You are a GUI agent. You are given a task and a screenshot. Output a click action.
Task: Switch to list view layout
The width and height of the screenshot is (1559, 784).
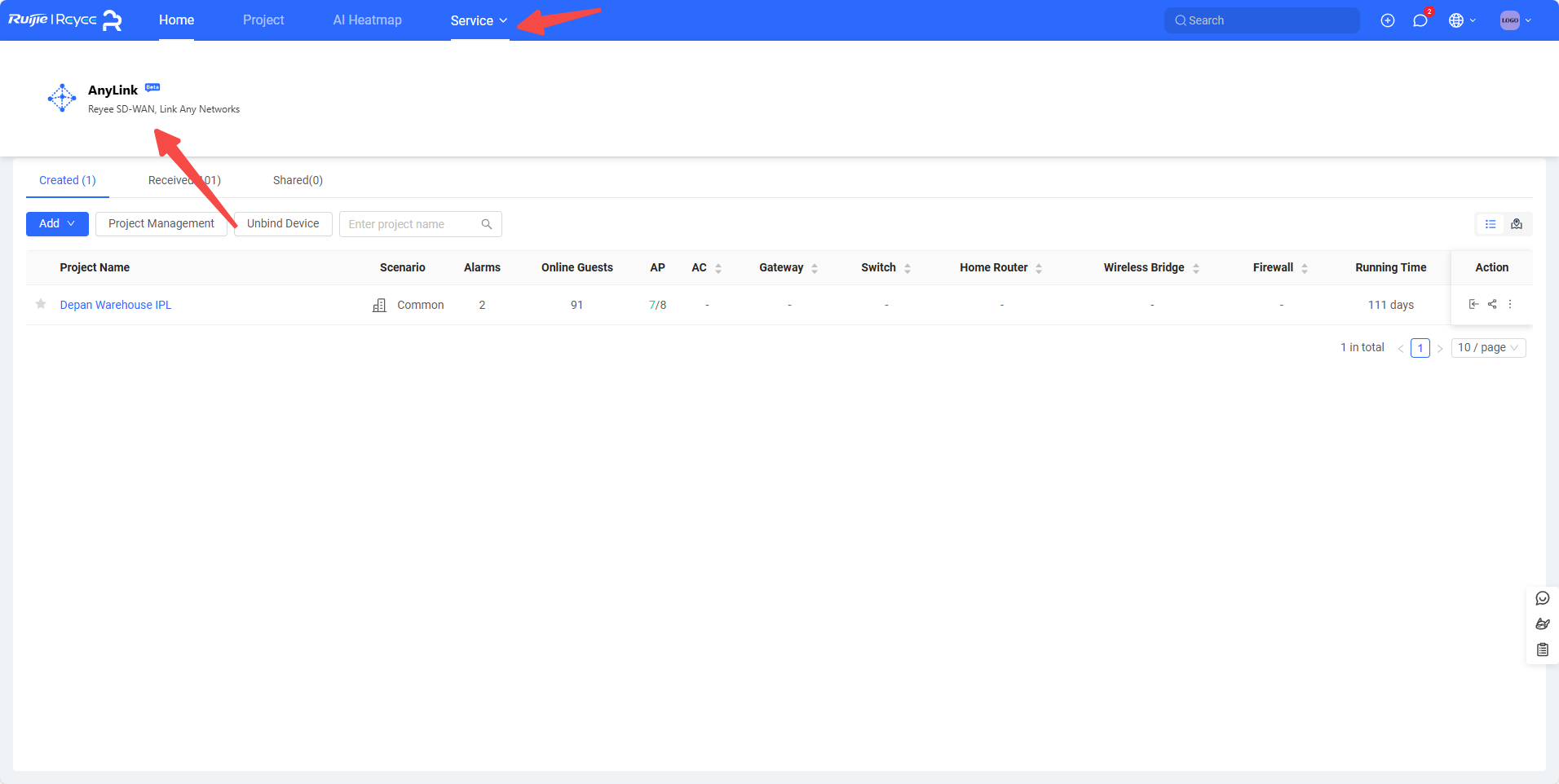point(1491,224)
